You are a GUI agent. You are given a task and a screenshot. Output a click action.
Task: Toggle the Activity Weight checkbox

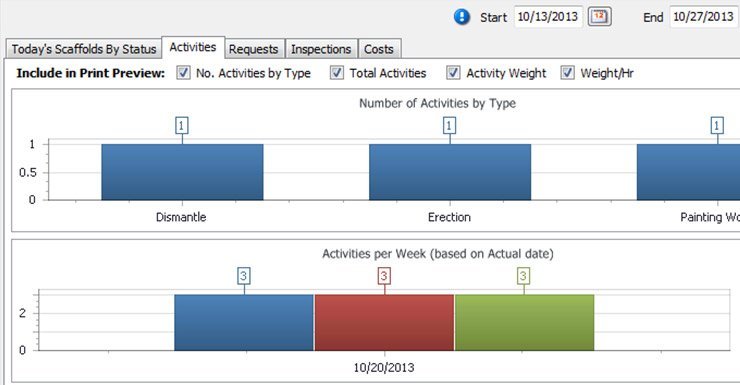[453, 73]
